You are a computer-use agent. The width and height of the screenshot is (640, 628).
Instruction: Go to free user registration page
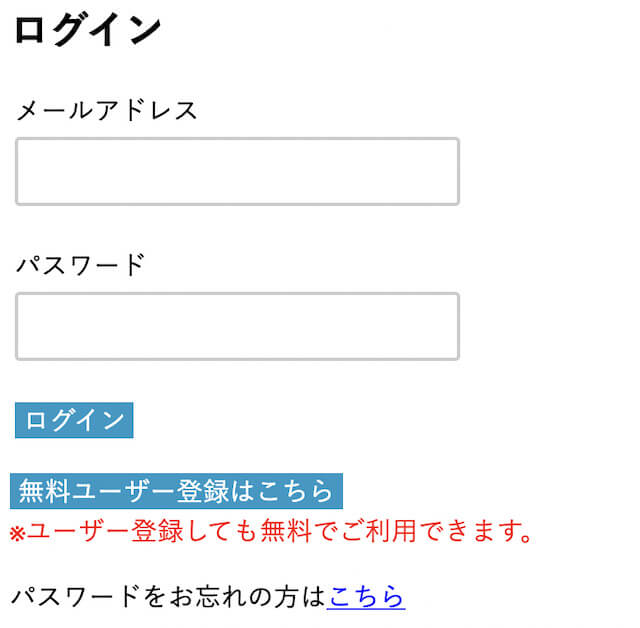[x=176, y=491]
